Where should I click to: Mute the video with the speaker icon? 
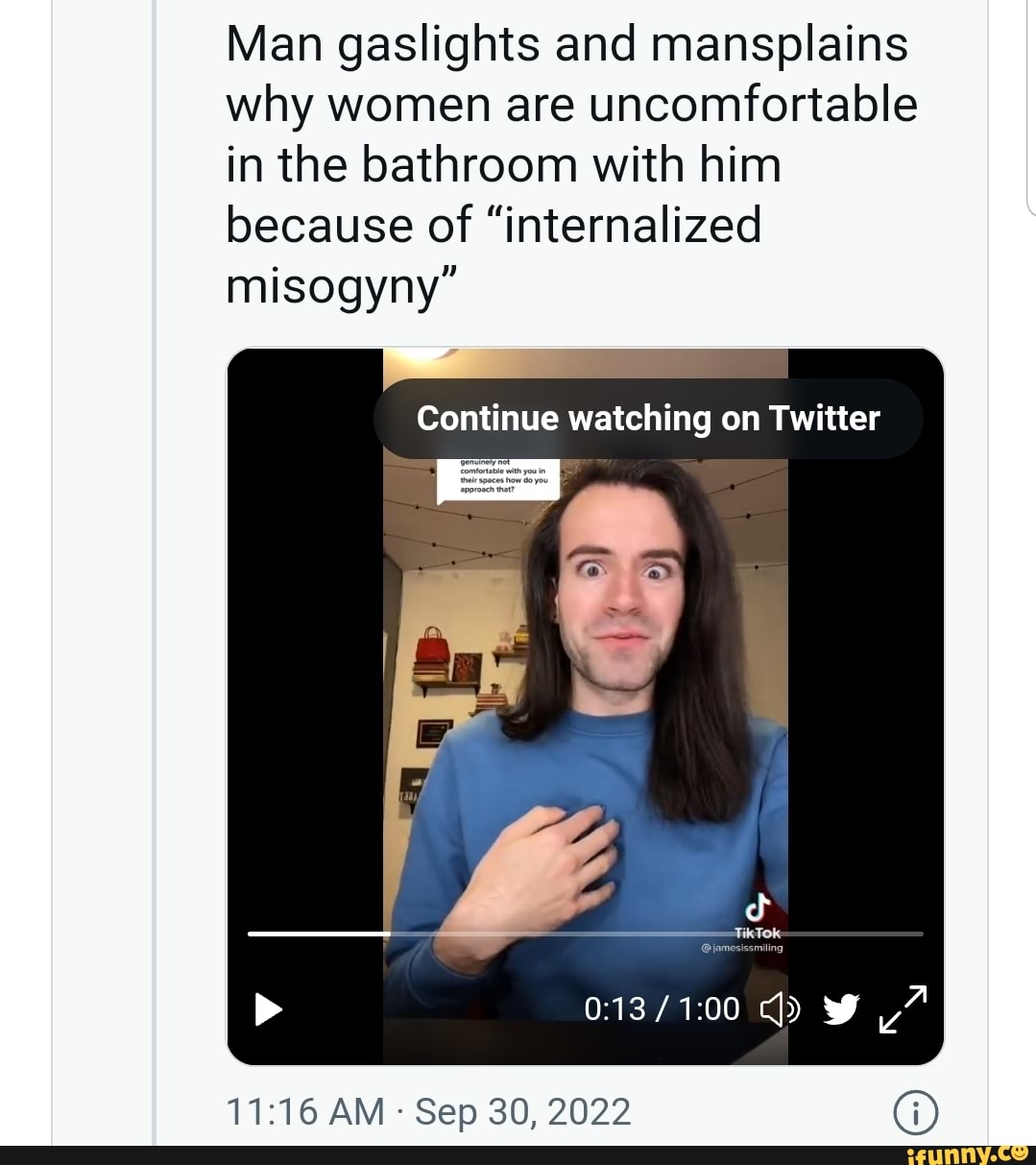(x=779, y=1008)
